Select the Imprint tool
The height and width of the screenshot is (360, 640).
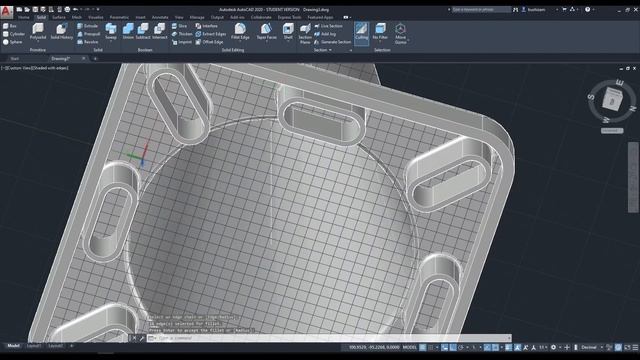[181, 42]
